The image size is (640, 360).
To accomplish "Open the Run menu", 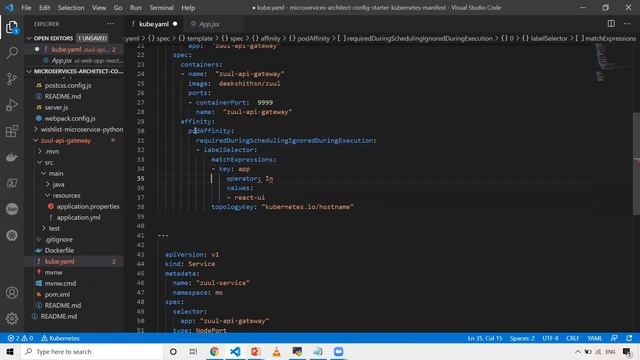I will [x=136, y=8].
